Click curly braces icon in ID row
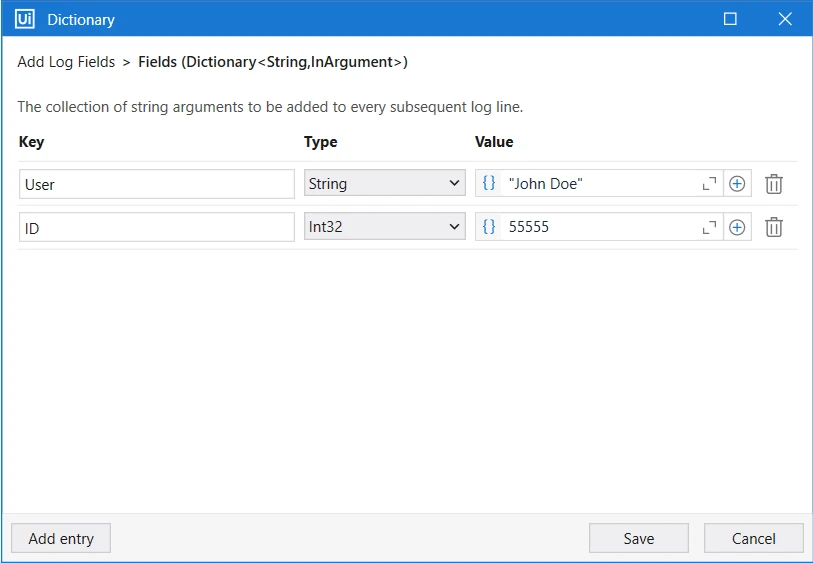 [489, 227]
